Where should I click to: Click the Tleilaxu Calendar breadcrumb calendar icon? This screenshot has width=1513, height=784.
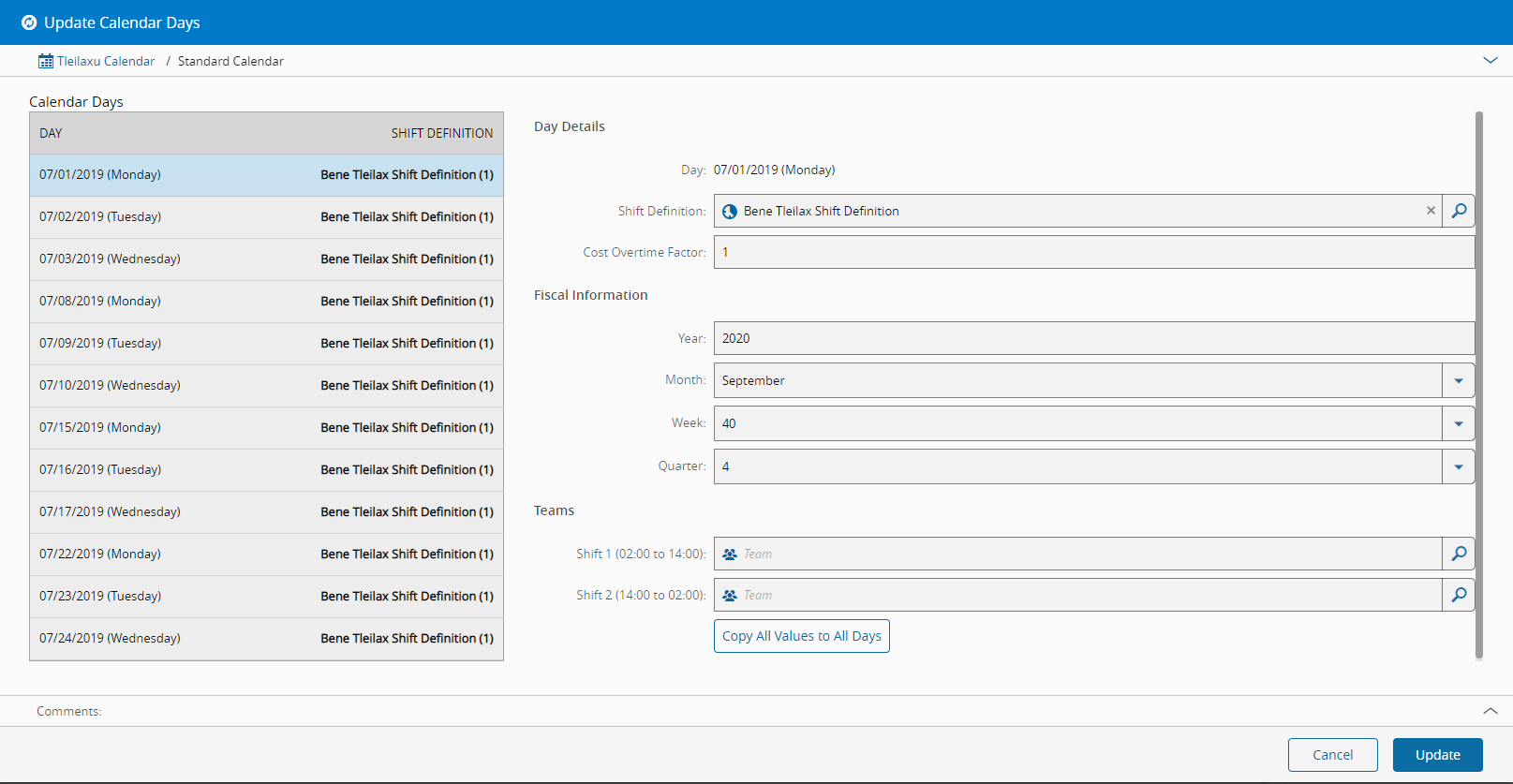[46, 61]
